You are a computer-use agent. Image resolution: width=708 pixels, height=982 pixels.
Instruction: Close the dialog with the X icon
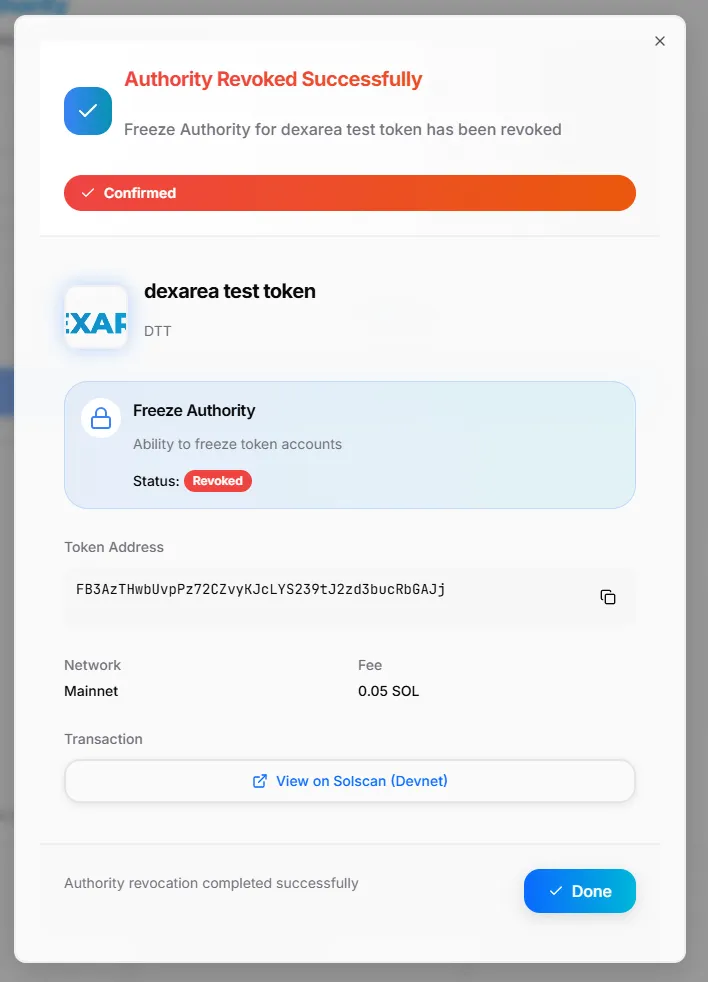click(660, 41)
